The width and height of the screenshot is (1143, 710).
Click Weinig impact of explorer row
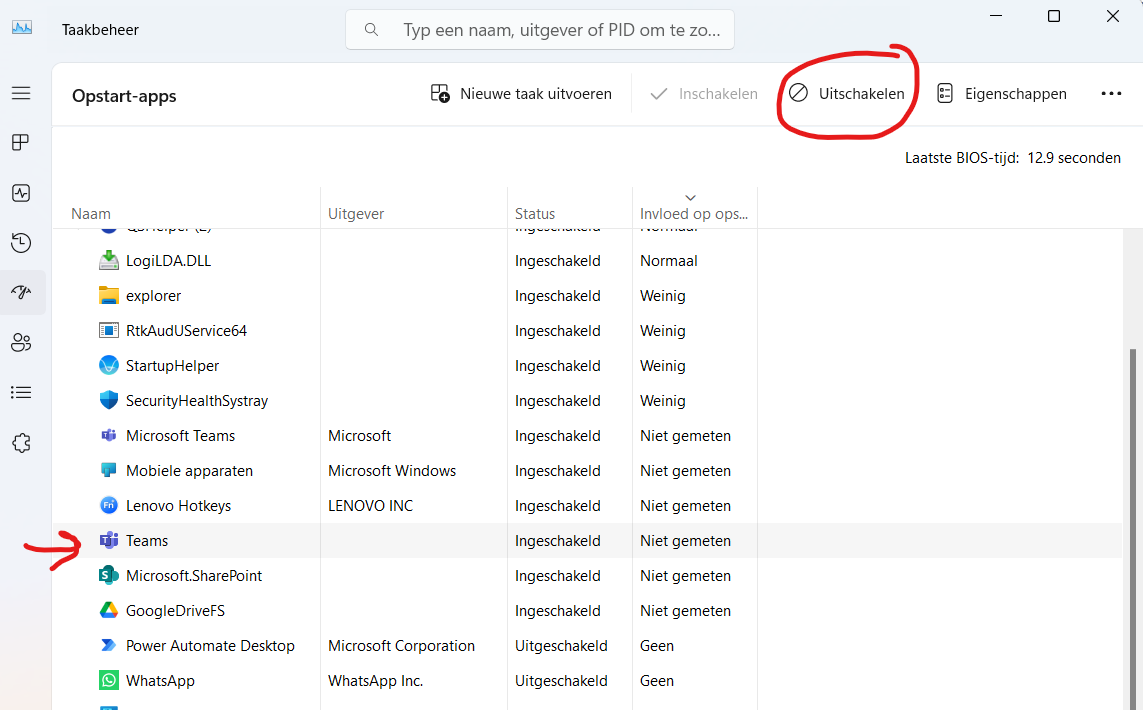point(663,296)
